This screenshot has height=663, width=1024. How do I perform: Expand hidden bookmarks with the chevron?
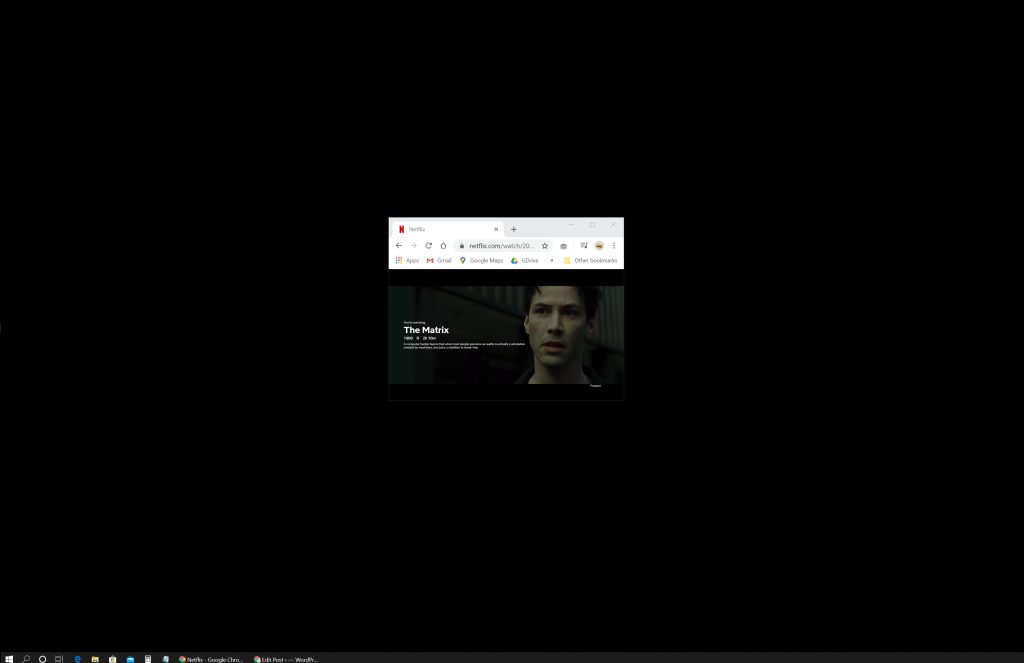tap(551, 260)
